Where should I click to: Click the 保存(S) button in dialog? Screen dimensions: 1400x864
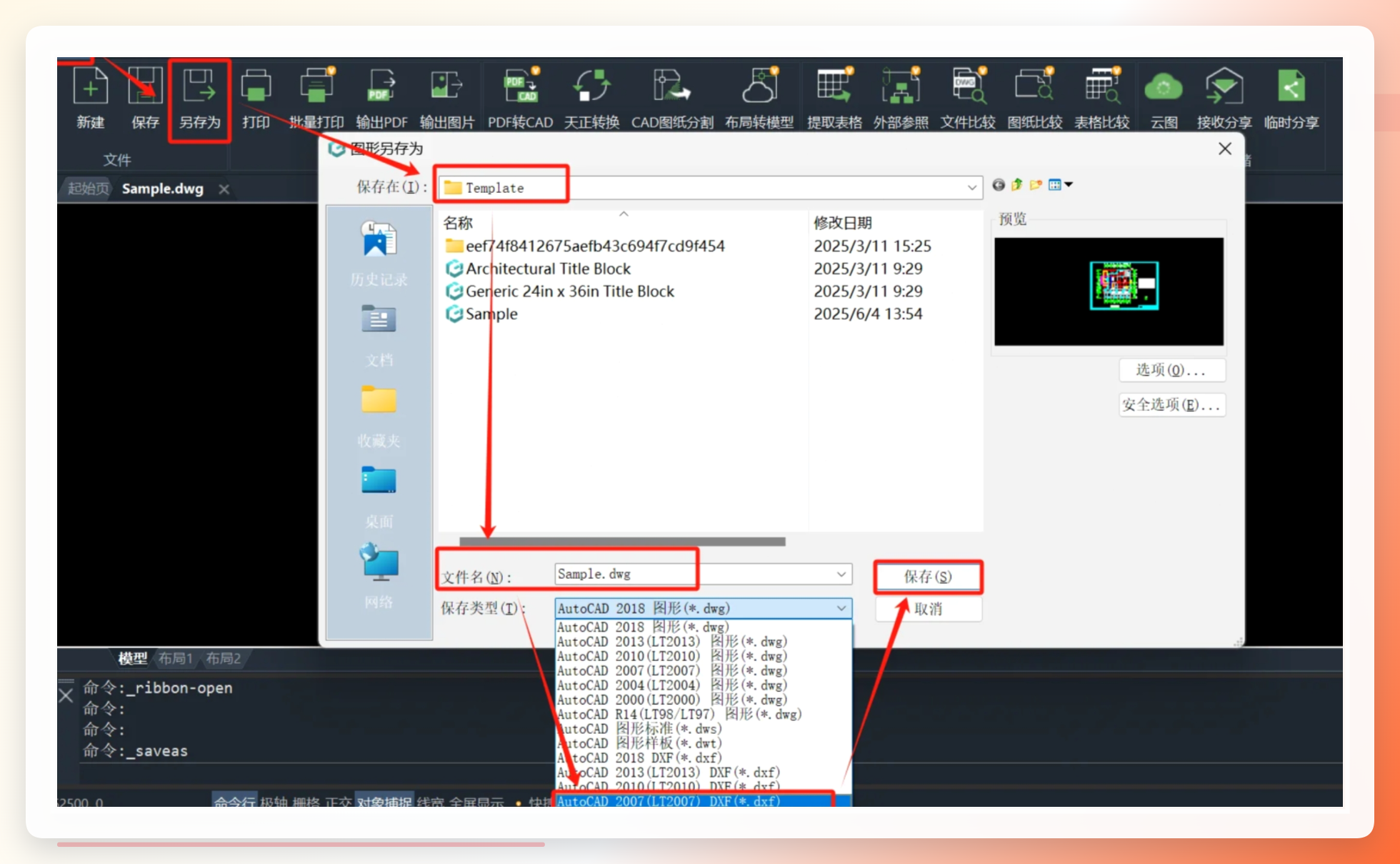pos(928,577)
